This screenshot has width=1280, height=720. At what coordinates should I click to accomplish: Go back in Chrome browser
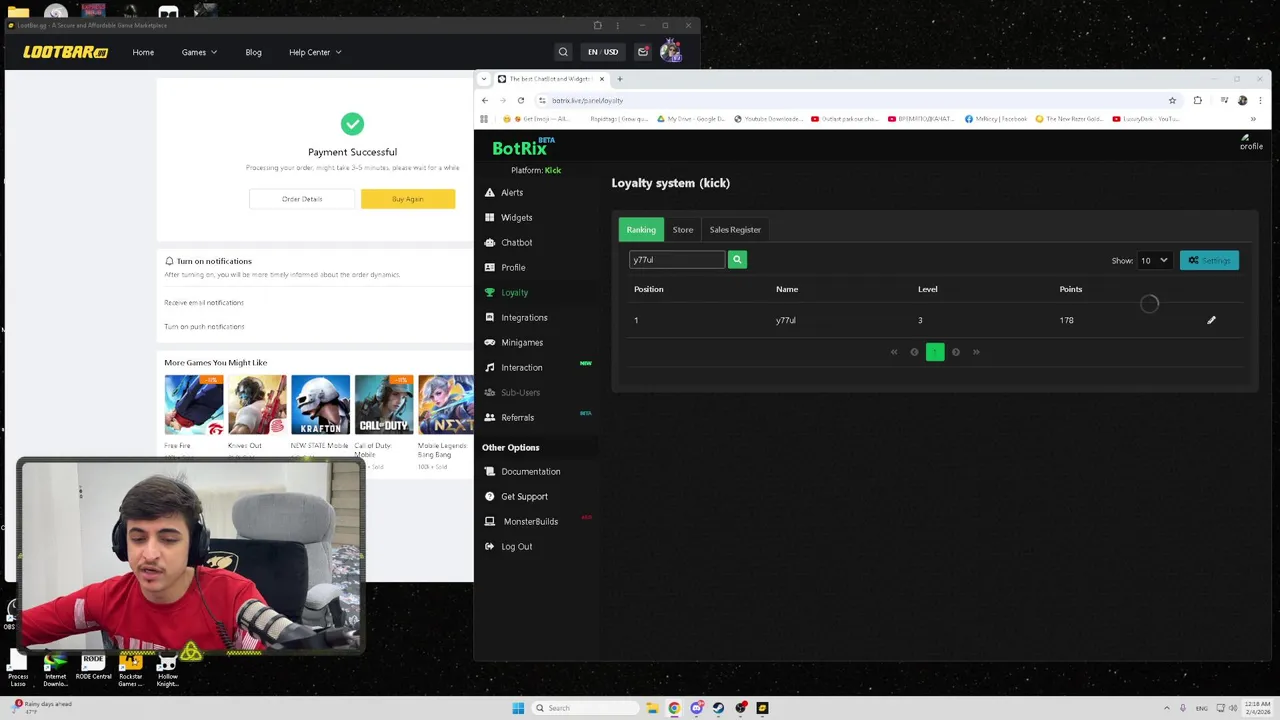click(x=485, y=100)
